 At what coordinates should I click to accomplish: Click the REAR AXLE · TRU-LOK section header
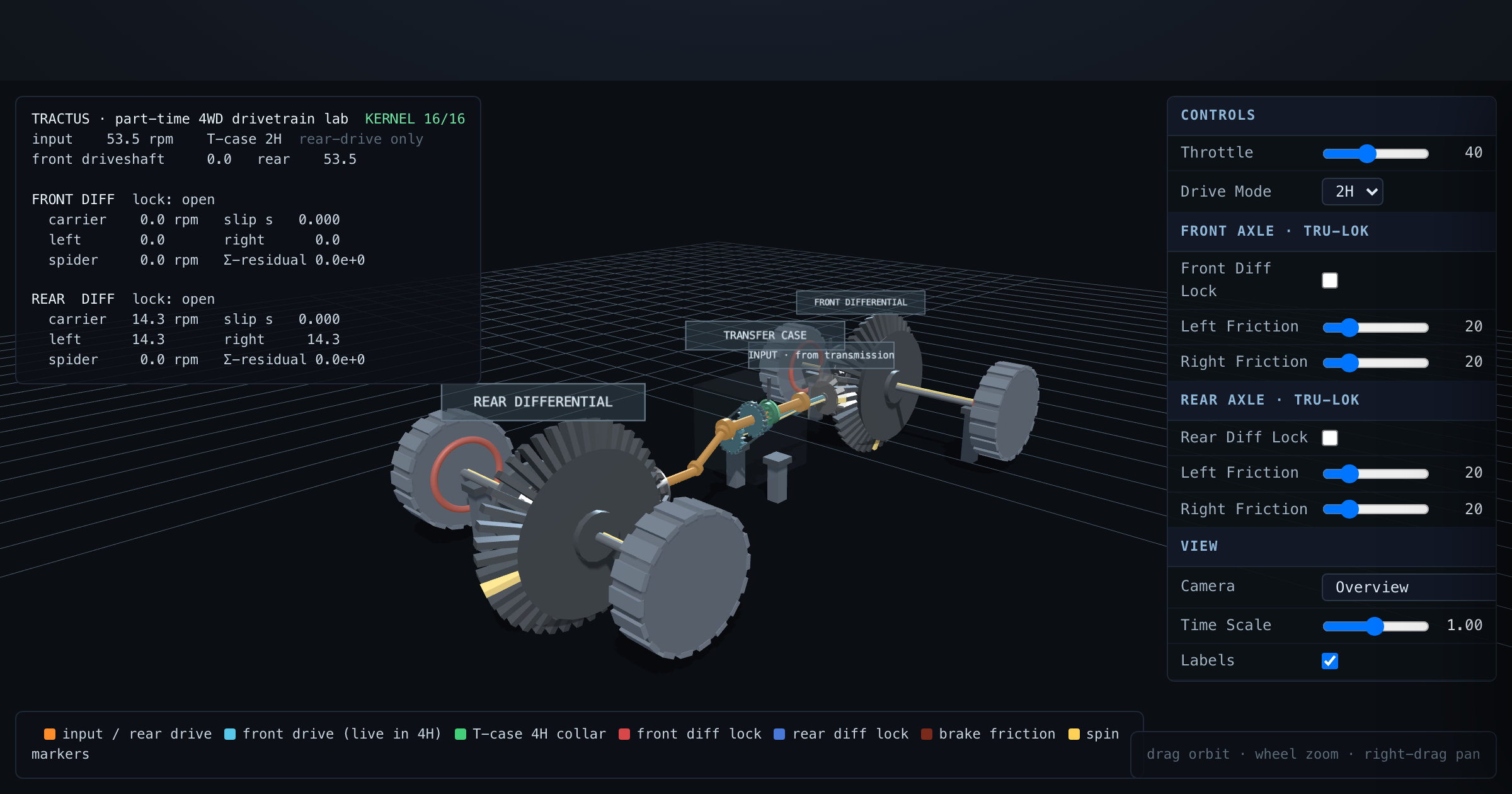1331,400
